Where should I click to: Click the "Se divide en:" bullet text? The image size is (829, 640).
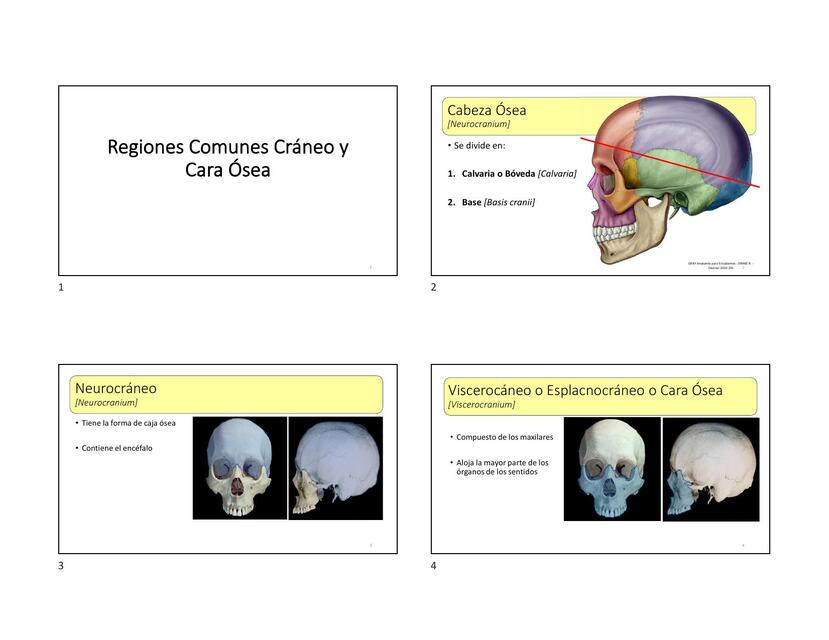tap(479, 146)
